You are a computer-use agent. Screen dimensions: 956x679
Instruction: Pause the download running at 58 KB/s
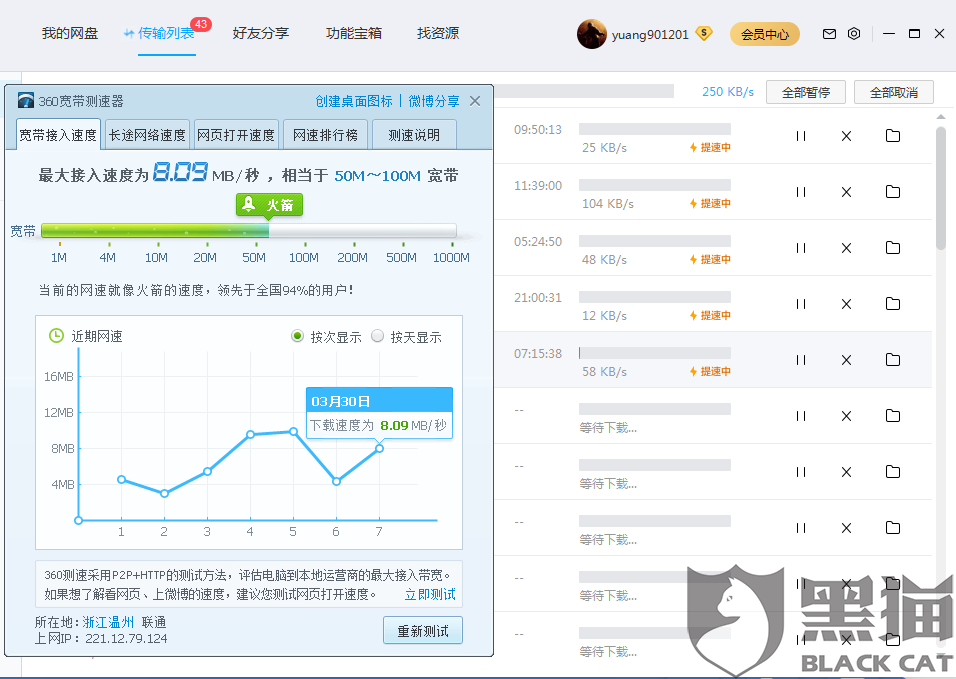(801, 360)
